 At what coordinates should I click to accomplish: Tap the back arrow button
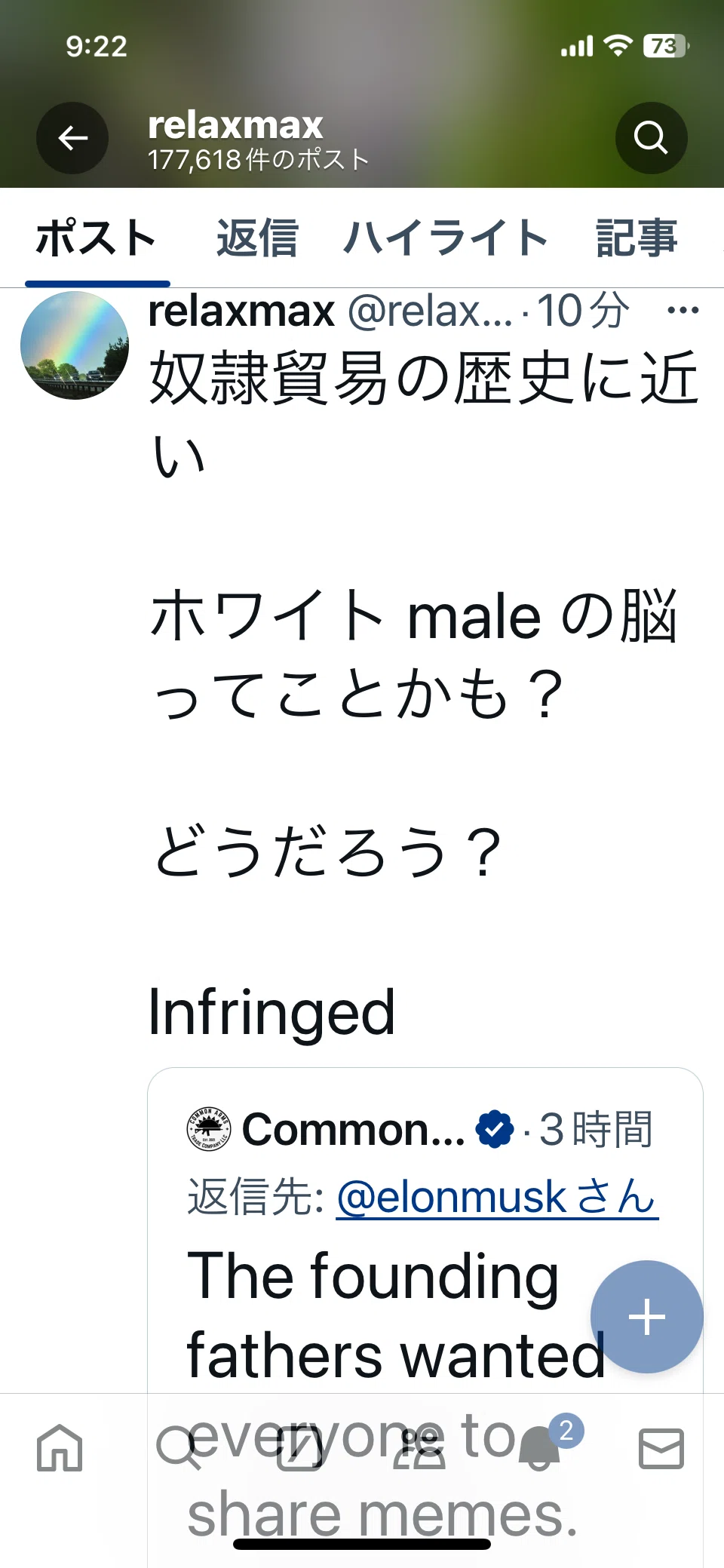72,138
